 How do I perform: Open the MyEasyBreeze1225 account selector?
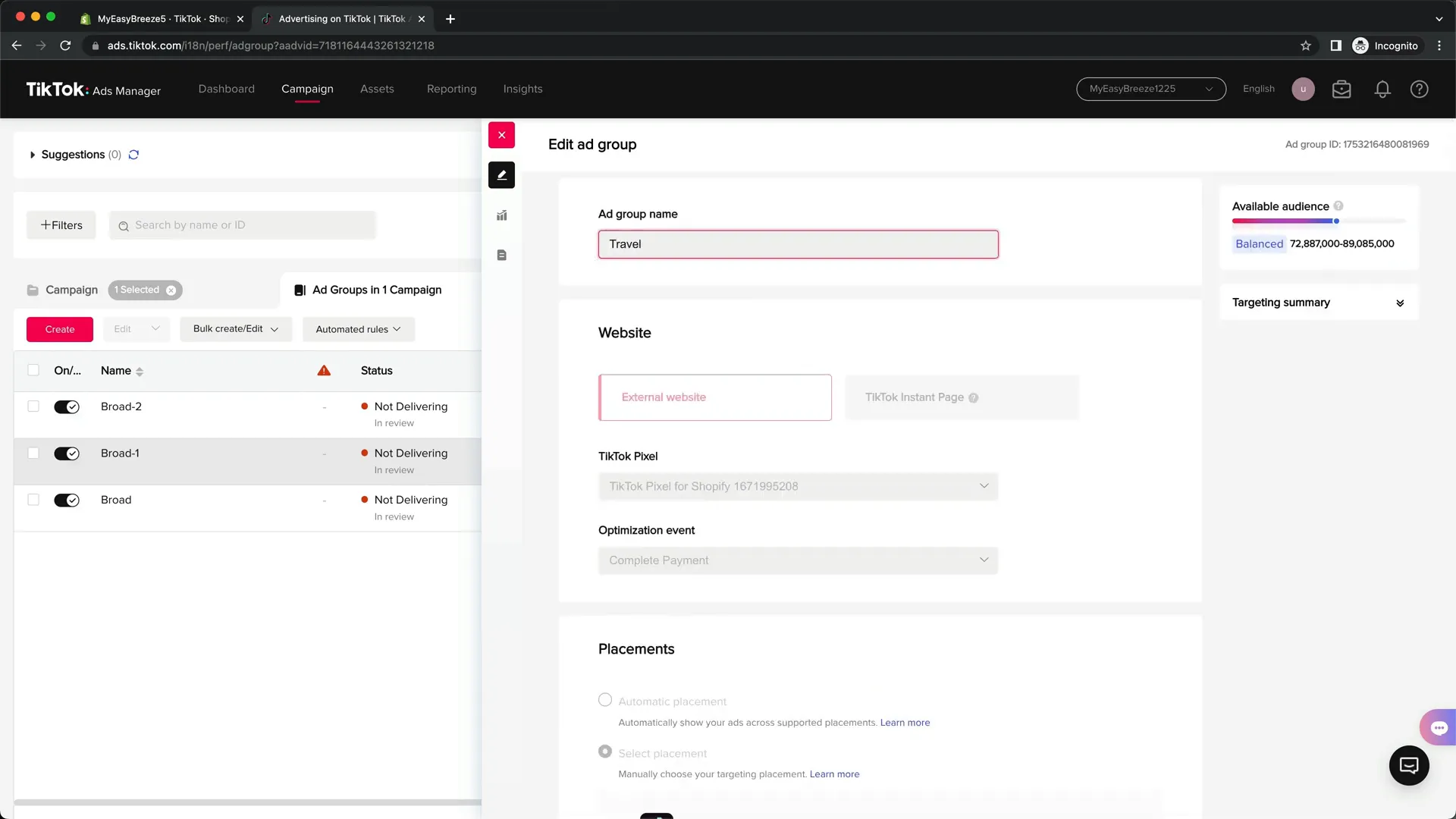[1150, 89]
